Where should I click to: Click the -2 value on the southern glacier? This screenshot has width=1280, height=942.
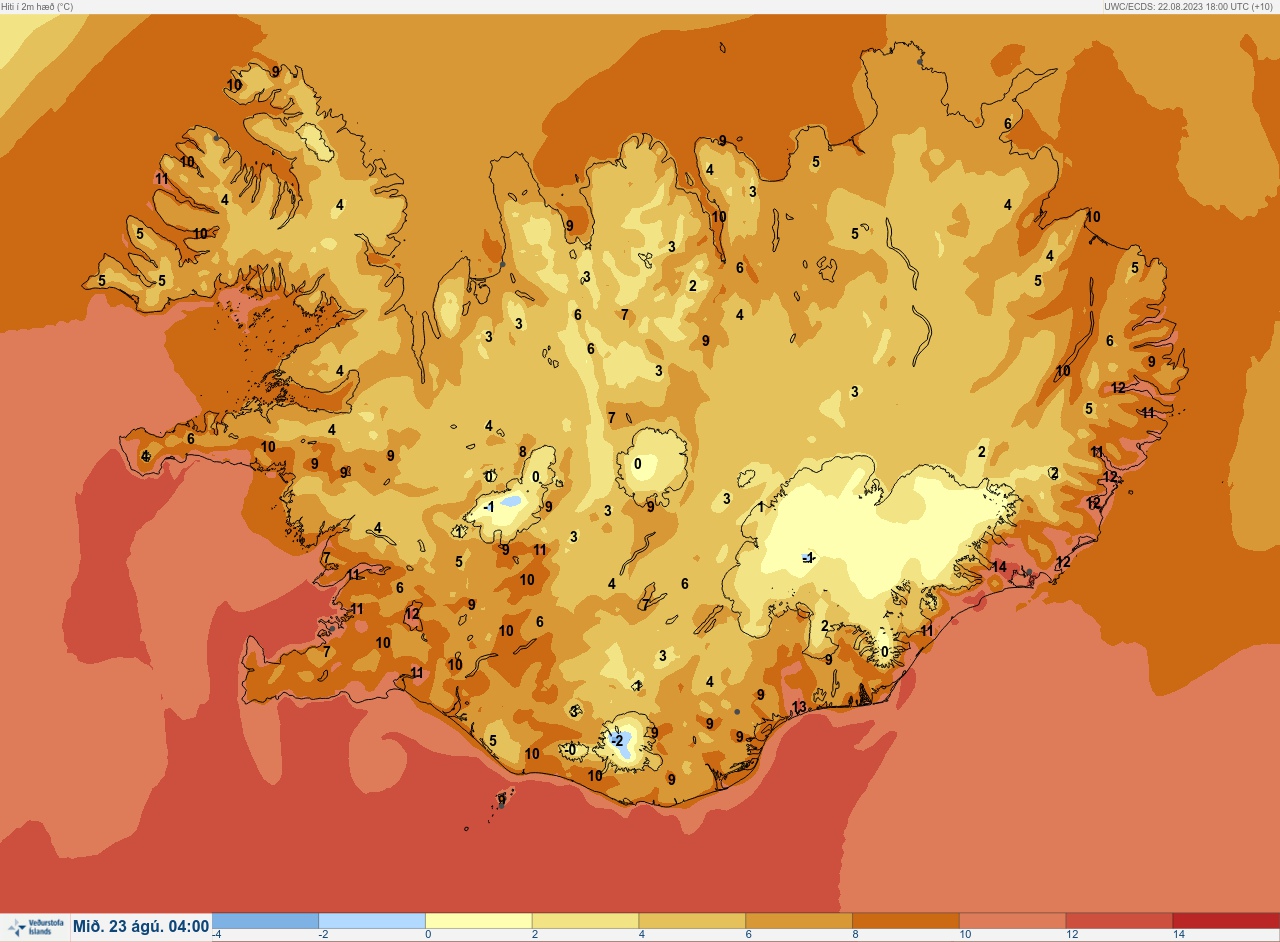tap(617, 740)
